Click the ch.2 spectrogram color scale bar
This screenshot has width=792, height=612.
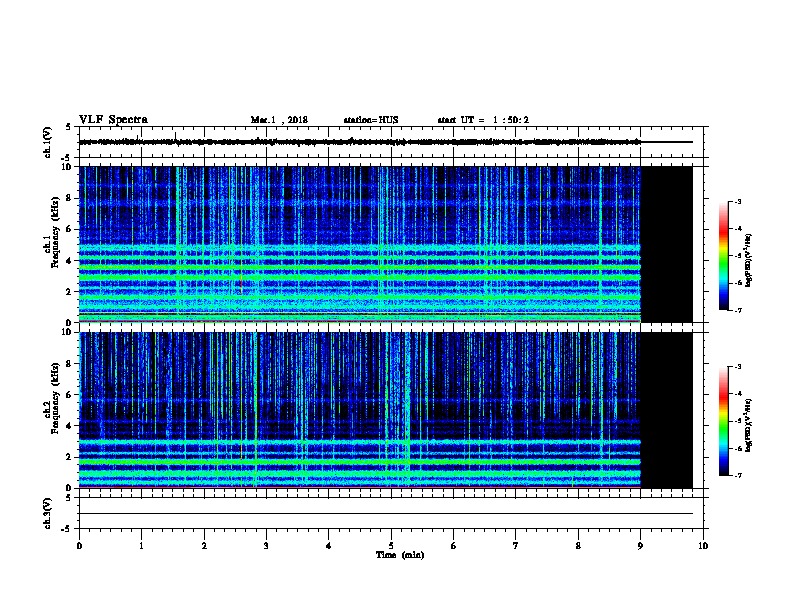pyautogui.click(x=723, y=421)
